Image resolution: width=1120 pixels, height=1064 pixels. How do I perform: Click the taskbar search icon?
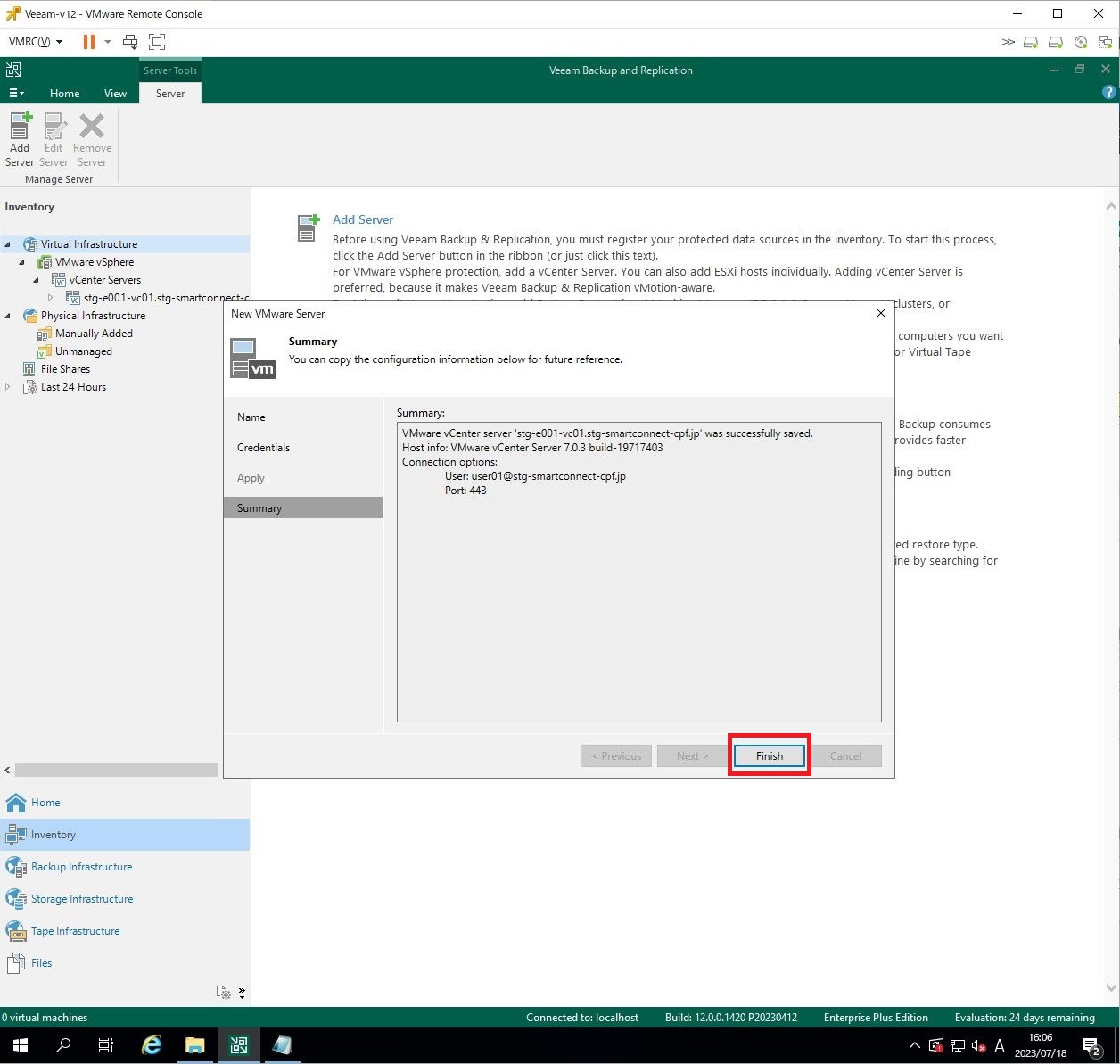click(x=63, y=1045)
